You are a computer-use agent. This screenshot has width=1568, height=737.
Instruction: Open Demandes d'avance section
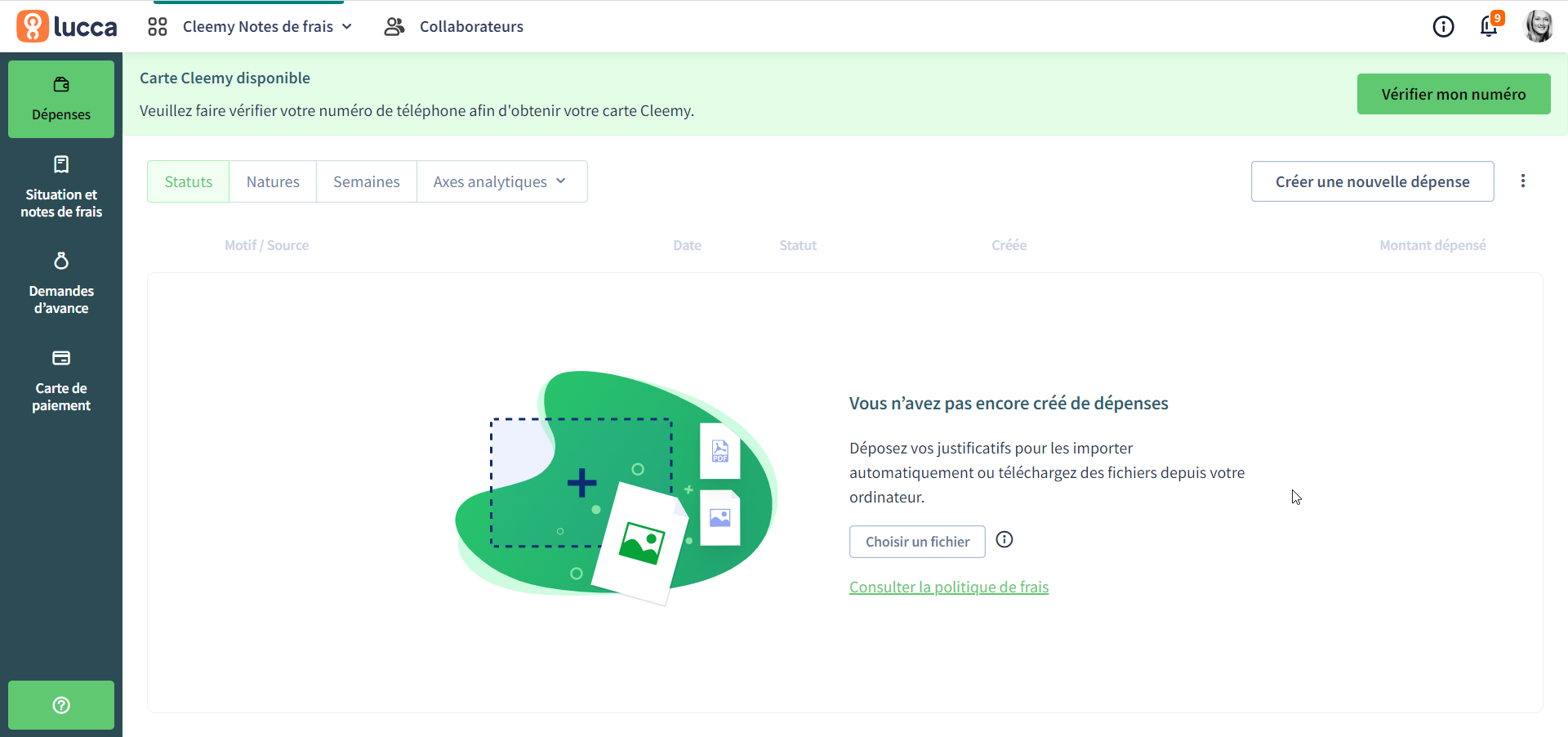[61, 284]
